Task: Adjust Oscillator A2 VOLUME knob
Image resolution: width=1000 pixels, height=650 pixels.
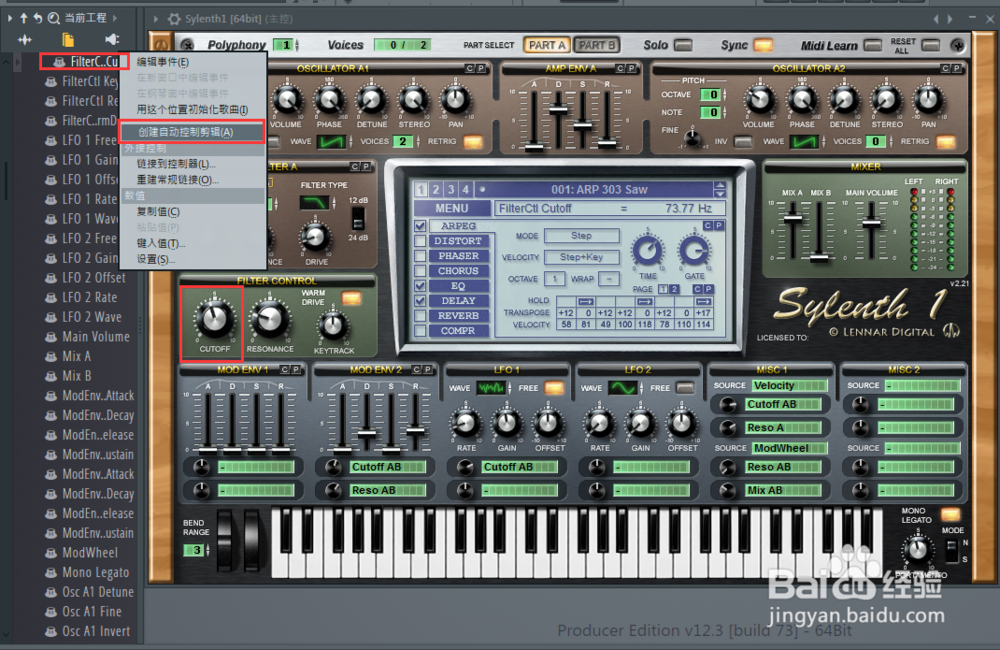Action: (759, 100)
